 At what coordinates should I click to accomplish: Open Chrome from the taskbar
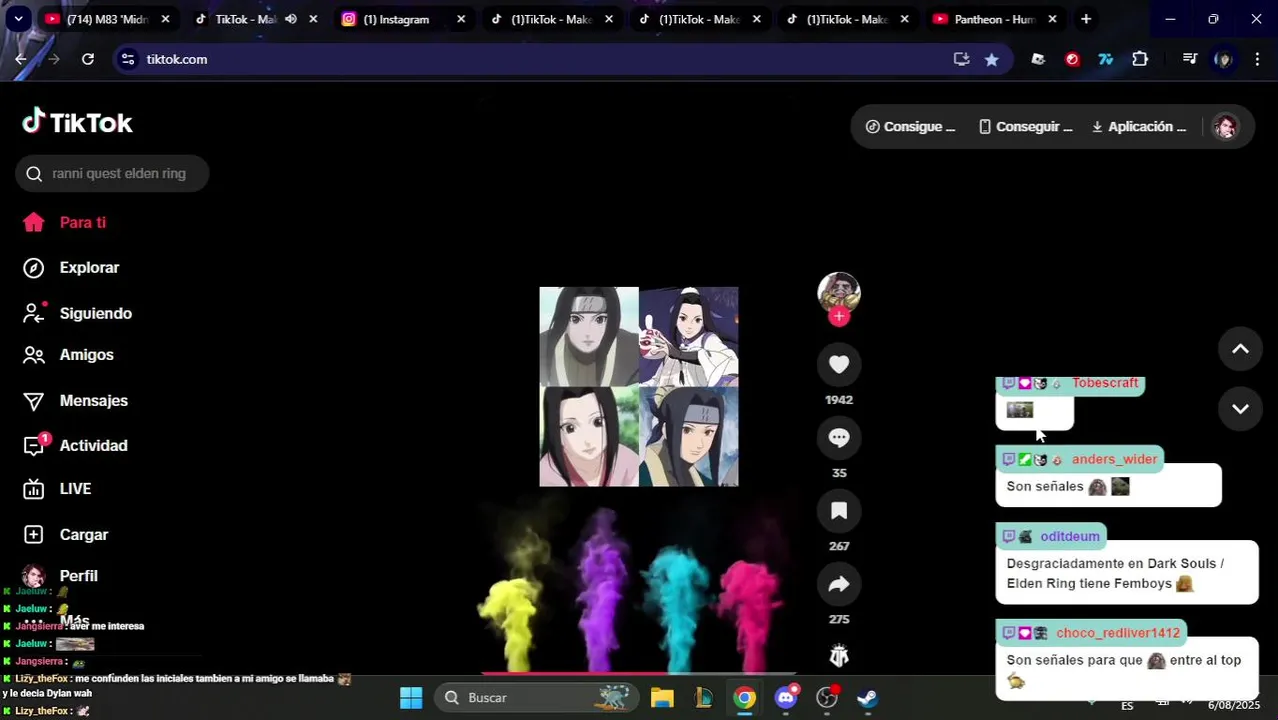[x=744, y=697]
